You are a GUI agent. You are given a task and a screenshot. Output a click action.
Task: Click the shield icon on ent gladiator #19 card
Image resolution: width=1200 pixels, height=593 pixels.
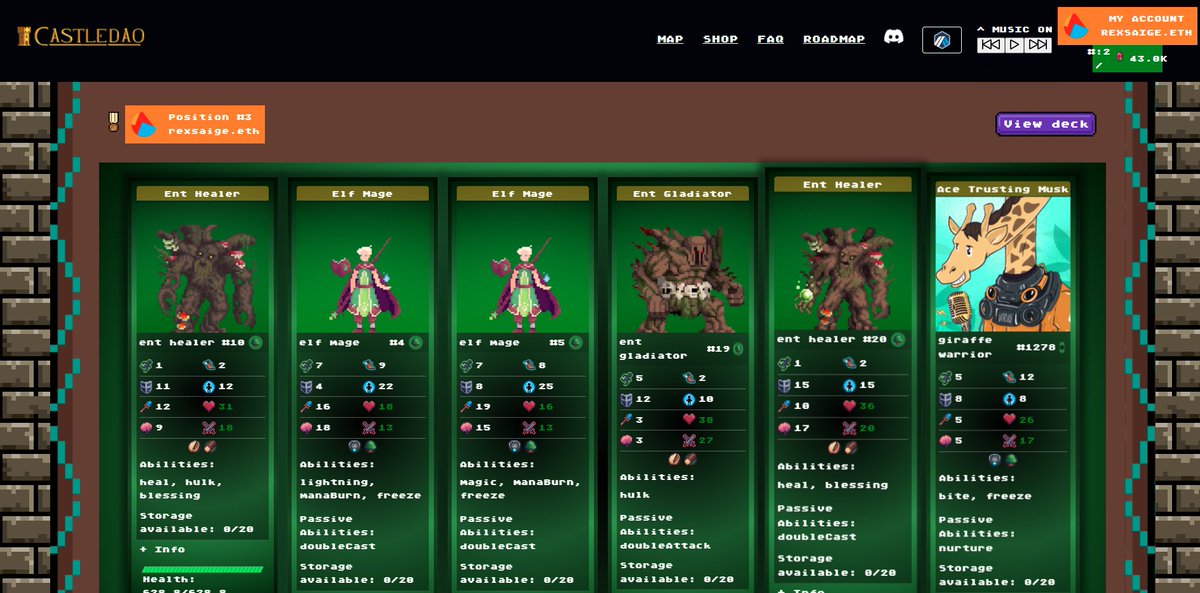click(626, 399)
